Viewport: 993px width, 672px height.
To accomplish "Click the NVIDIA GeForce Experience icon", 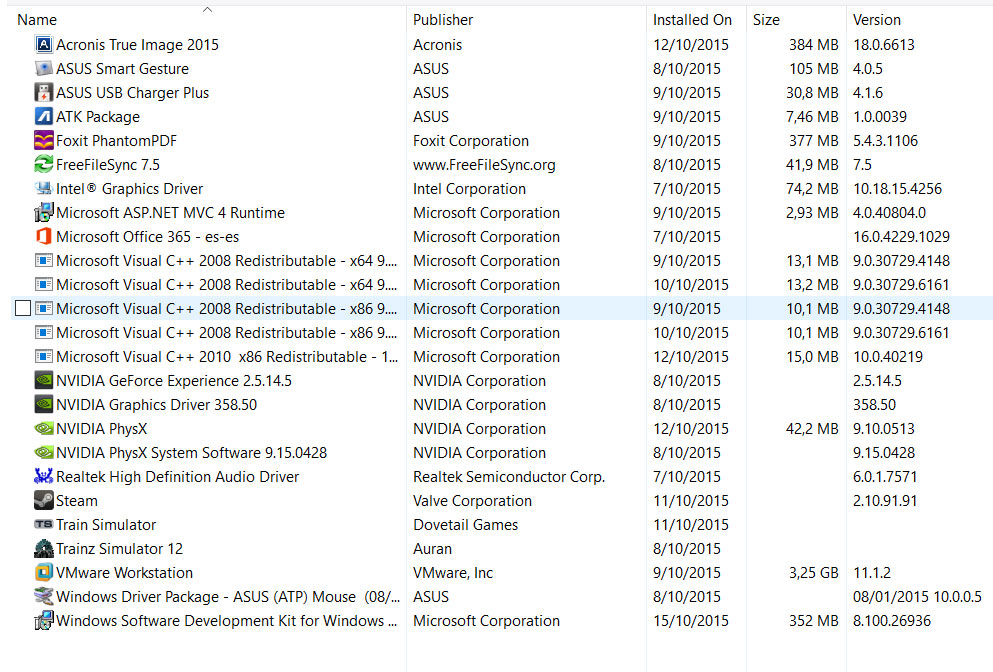I will pos(43,381).
